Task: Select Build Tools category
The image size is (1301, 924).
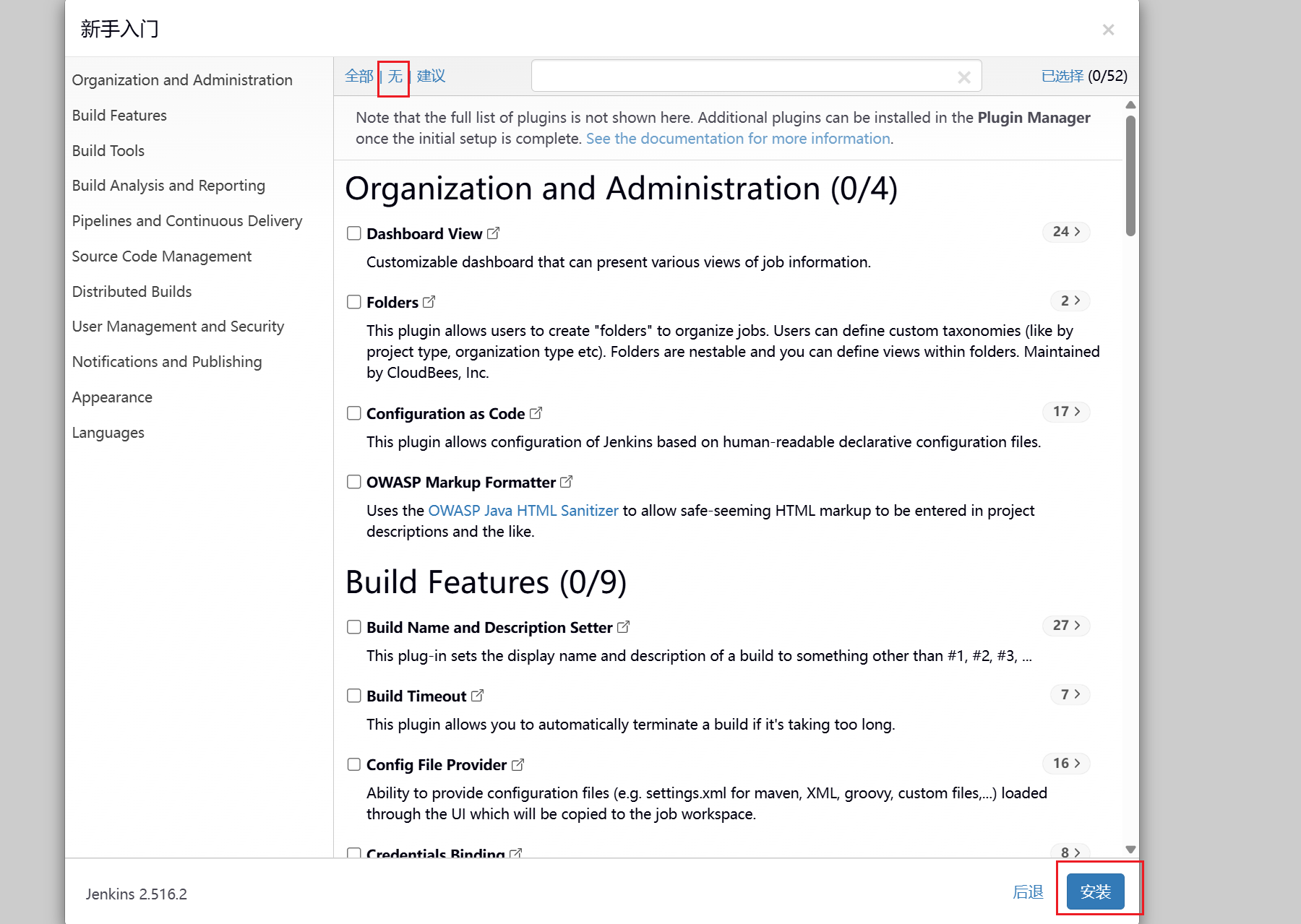Action: click(x=108, y=151)
